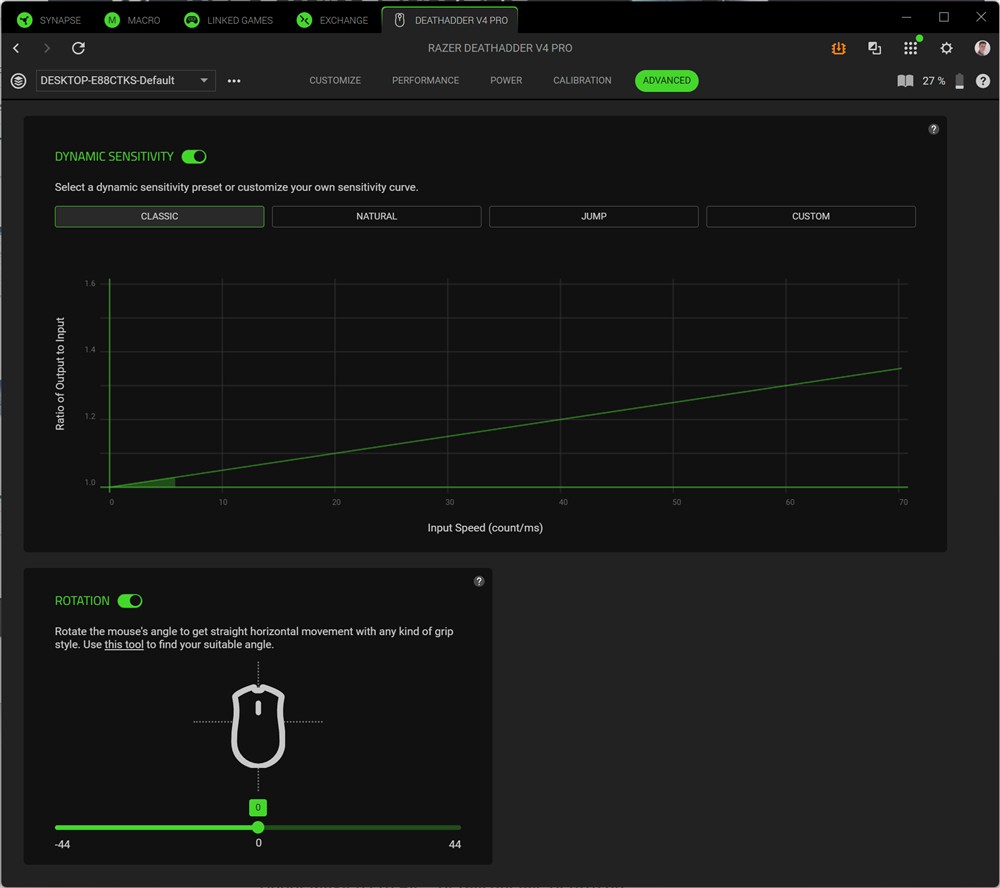
Task: Click the rotation angle slider handle
Action: click(258, 827)
